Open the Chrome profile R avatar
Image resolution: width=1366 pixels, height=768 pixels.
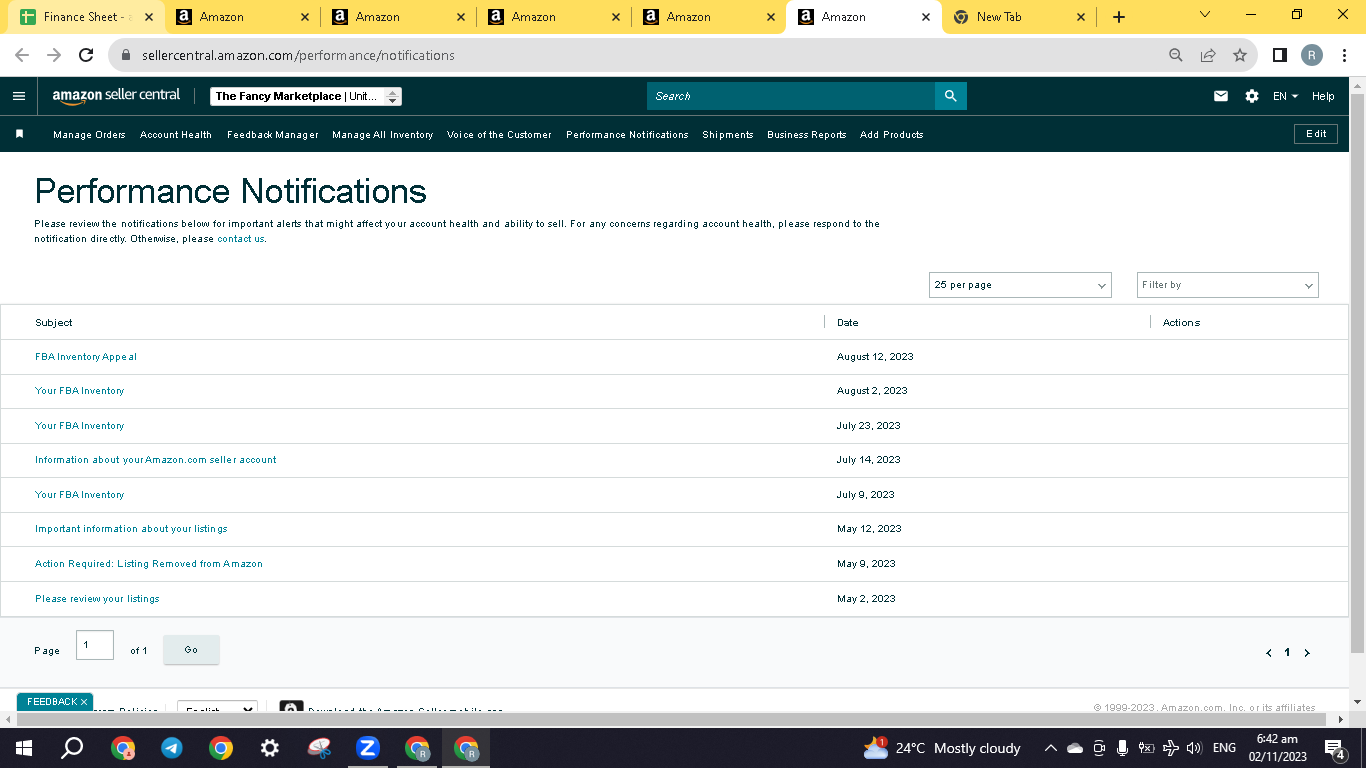[1312, 55]
